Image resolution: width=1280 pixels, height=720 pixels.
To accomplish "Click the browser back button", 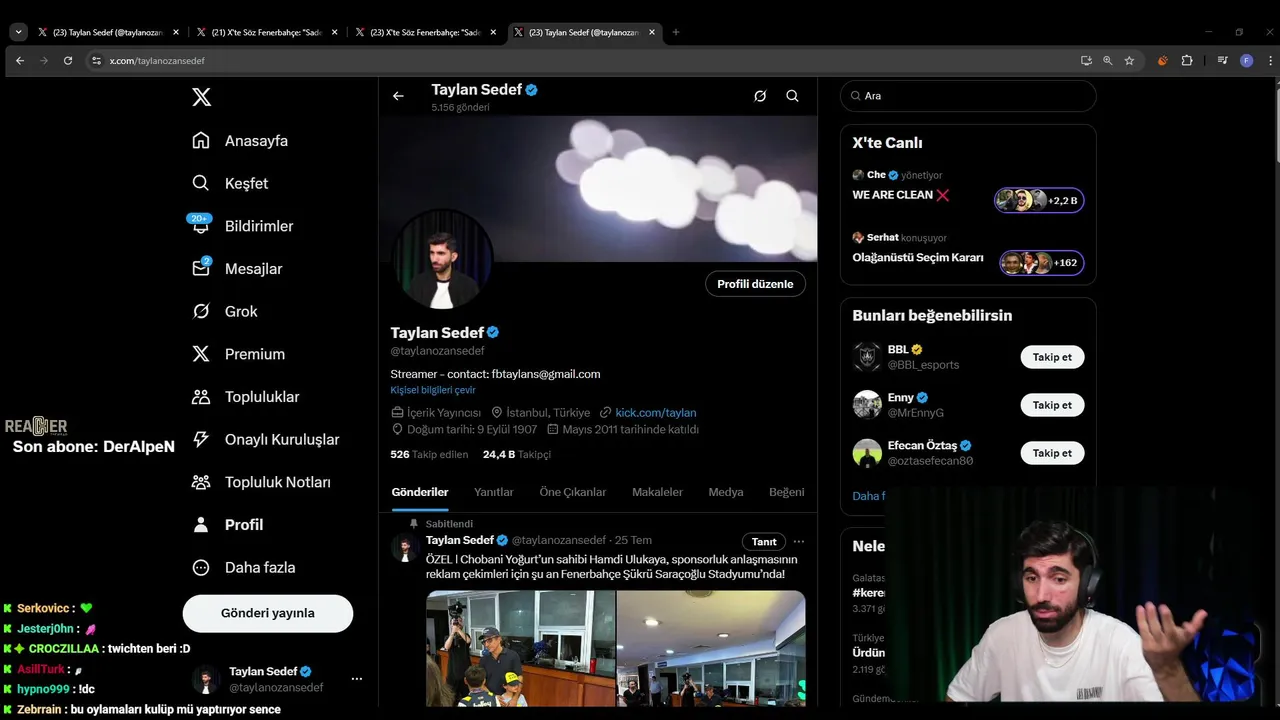I will point(20,61).
